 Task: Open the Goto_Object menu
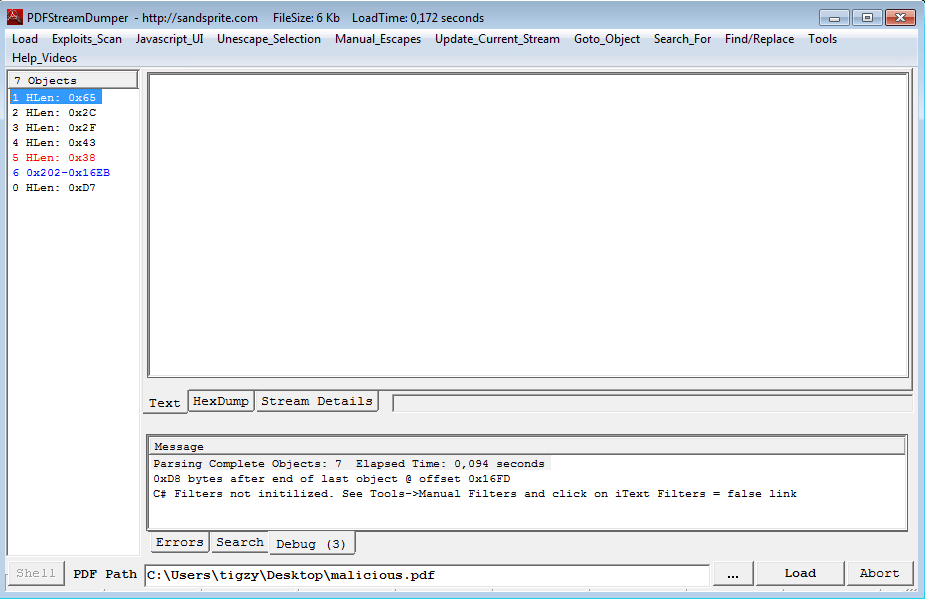[x=607, y=39]
